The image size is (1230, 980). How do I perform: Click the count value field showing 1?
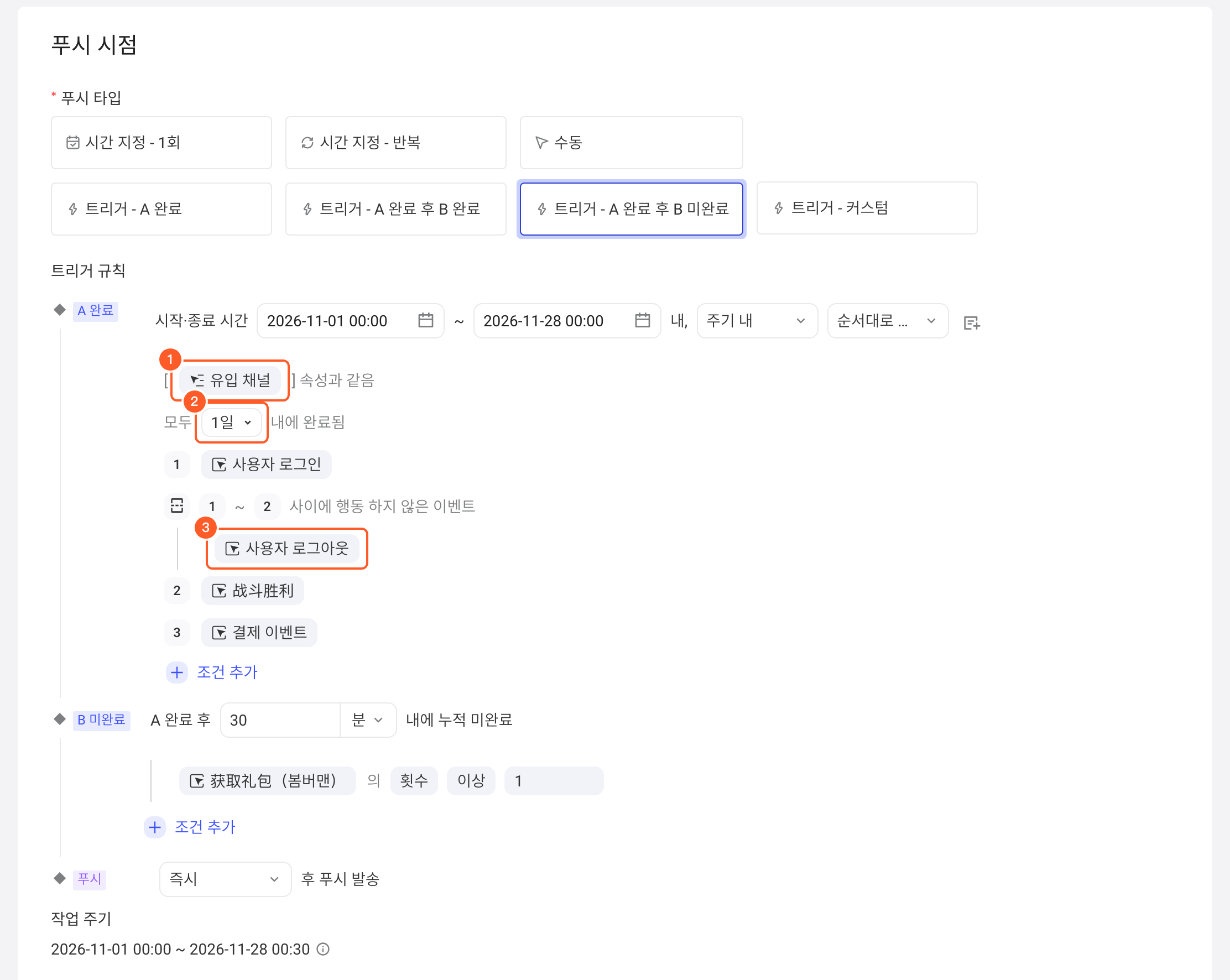(x=554, y=781)
